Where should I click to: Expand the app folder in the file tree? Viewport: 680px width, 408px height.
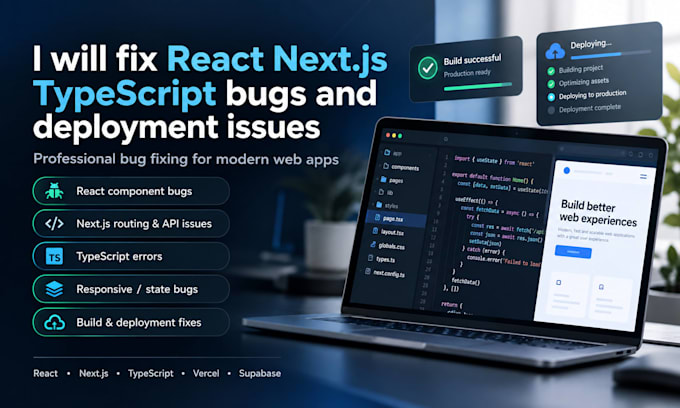(392, 153)
